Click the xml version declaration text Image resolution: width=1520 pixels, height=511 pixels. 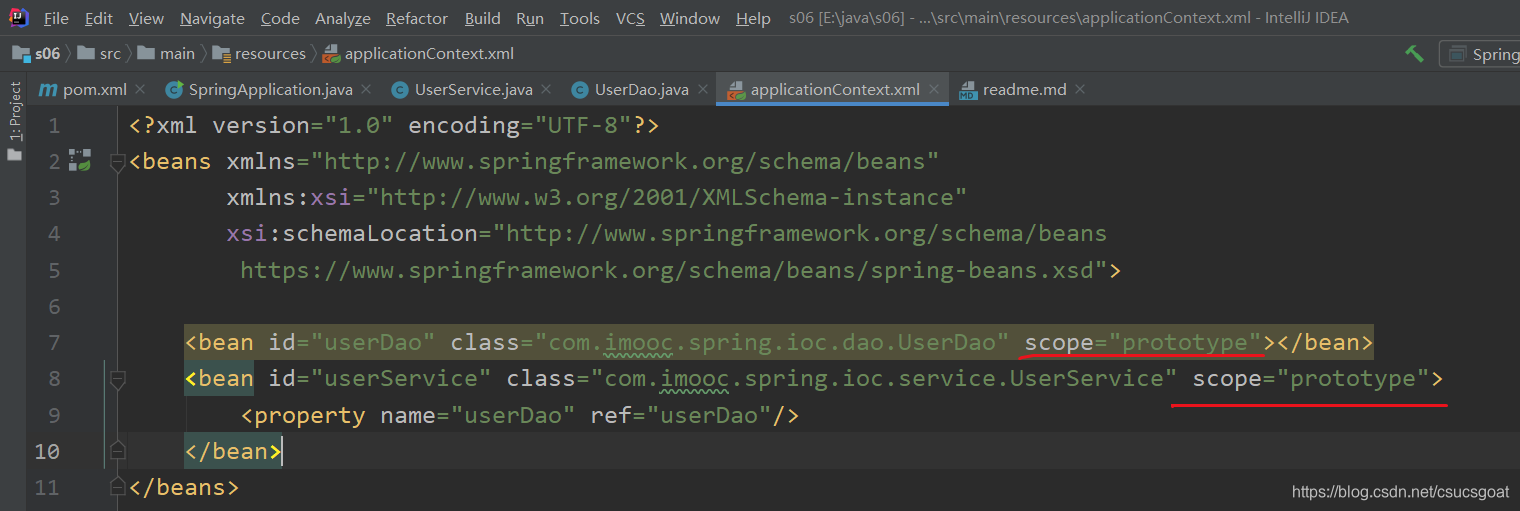tap(395, 126)
